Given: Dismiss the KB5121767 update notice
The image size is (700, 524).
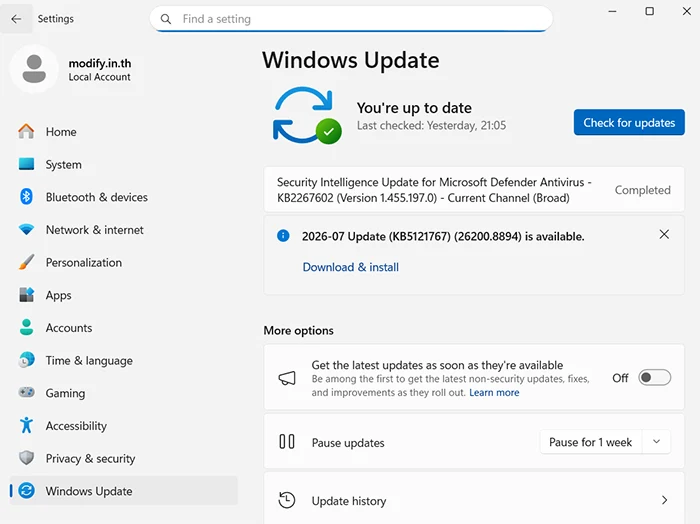Looking at the screenshot, I should [x=664, y=234].
